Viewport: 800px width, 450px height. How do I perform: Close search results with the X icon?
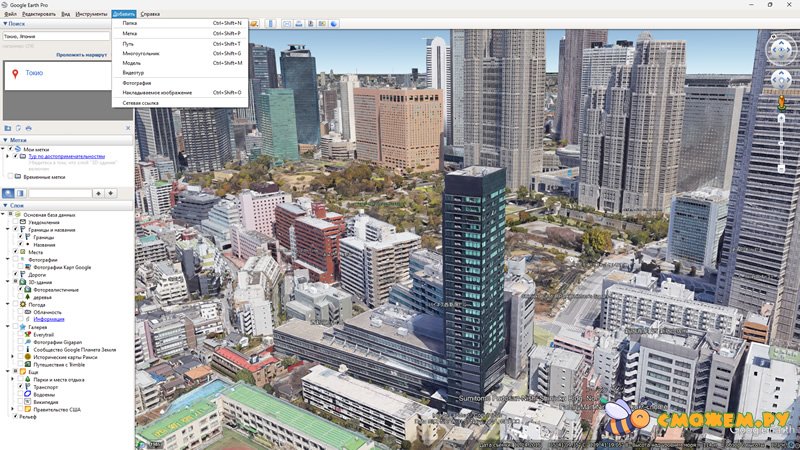pos(128,128)
